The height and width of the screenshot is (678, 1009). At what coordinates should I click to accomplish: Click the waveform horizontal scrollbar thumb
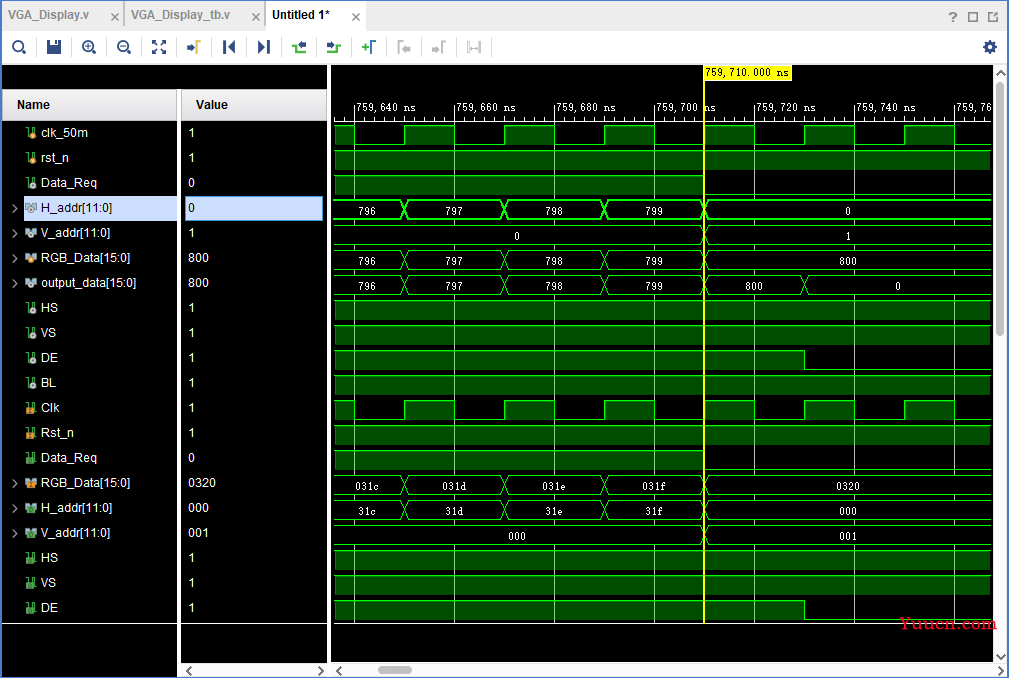pos(394,670)
